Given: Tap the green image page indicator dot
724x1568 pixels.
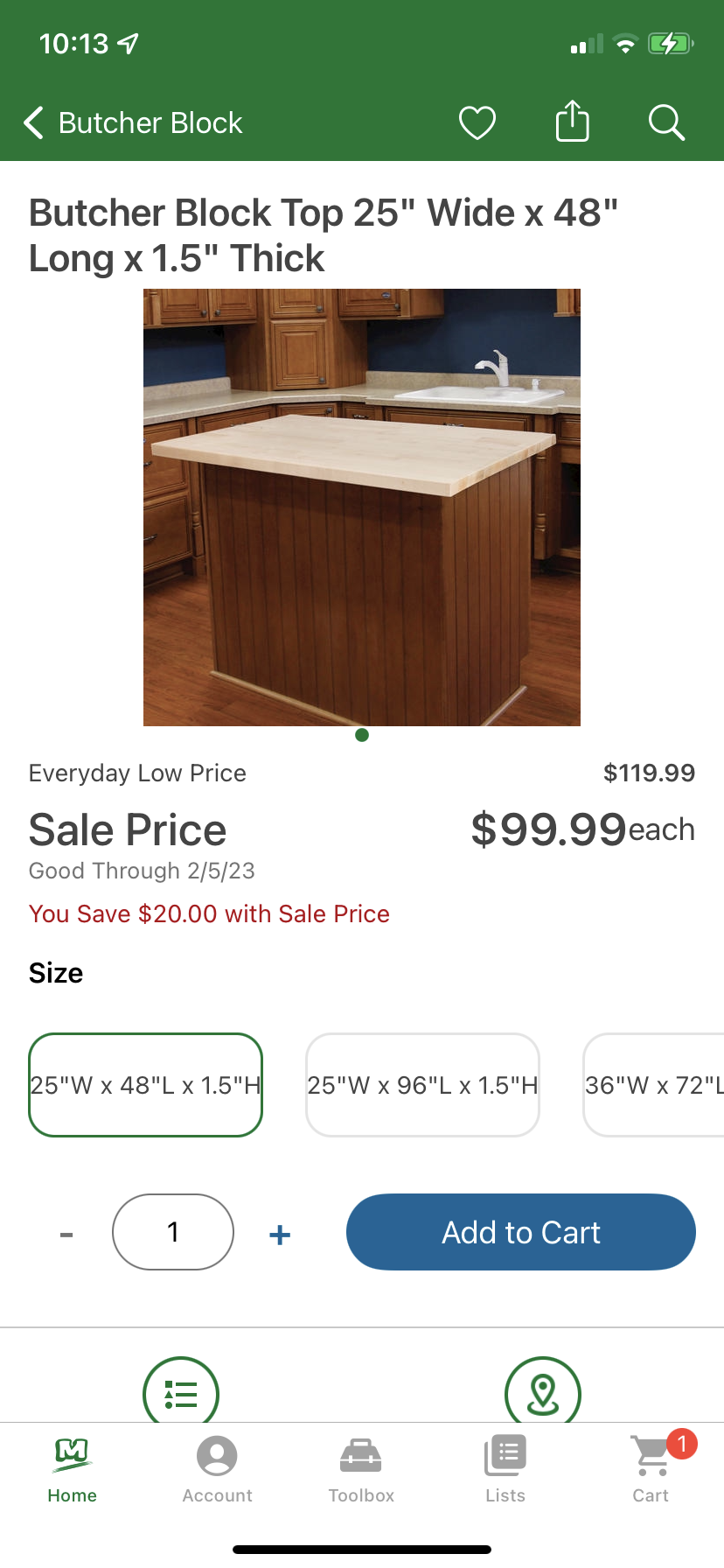Looking at the screenshot, I should 362,735.
